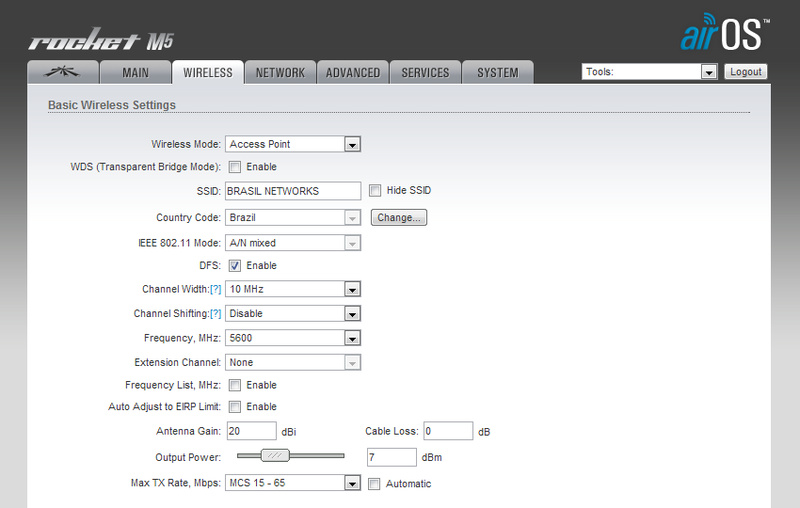
Task: Switch to the SYSTEM tab
Action: [x=498, y=72]
